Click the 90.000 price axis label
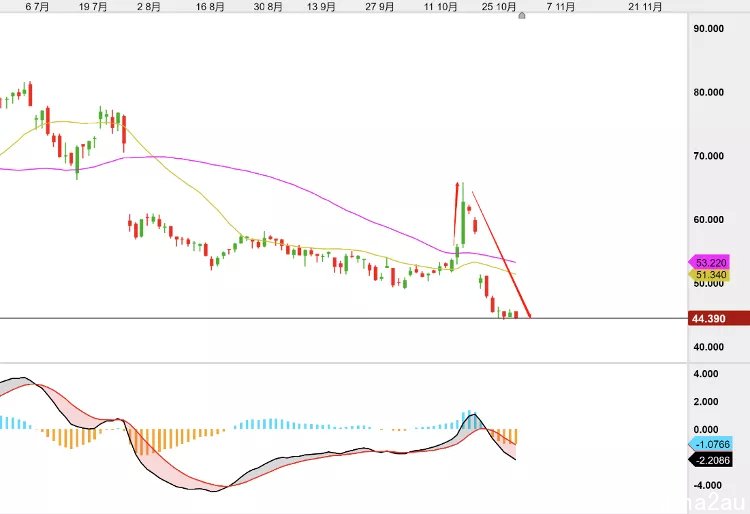Viewport: 750px width, 514px height. tap(708, 29)
